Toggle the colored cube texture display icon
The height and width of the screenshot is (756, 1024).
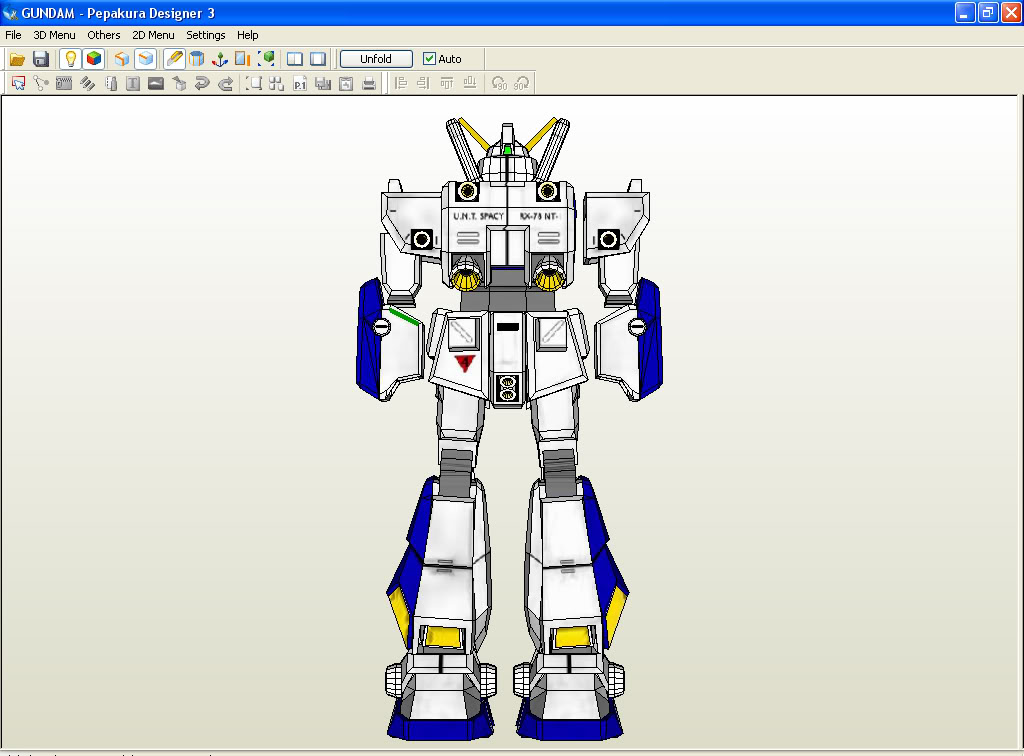pyautogui.click(x=94, y=59)
